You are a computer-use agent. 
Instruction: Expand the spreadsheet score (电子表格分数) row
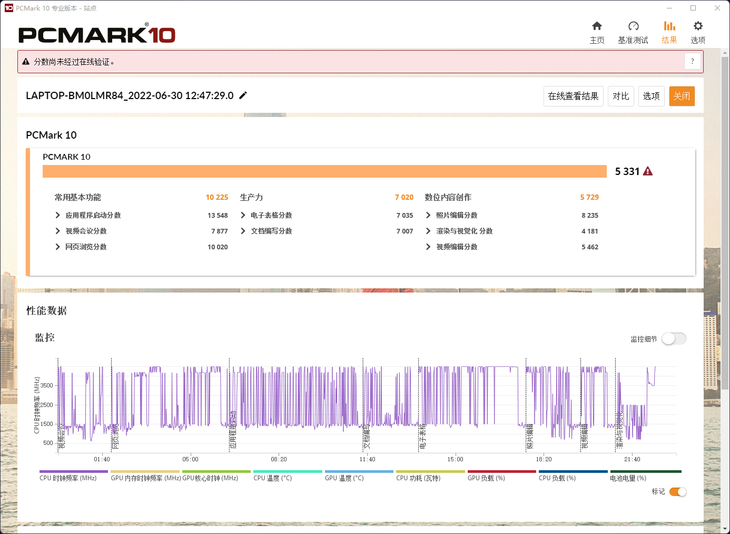click(x=244, y=215)
